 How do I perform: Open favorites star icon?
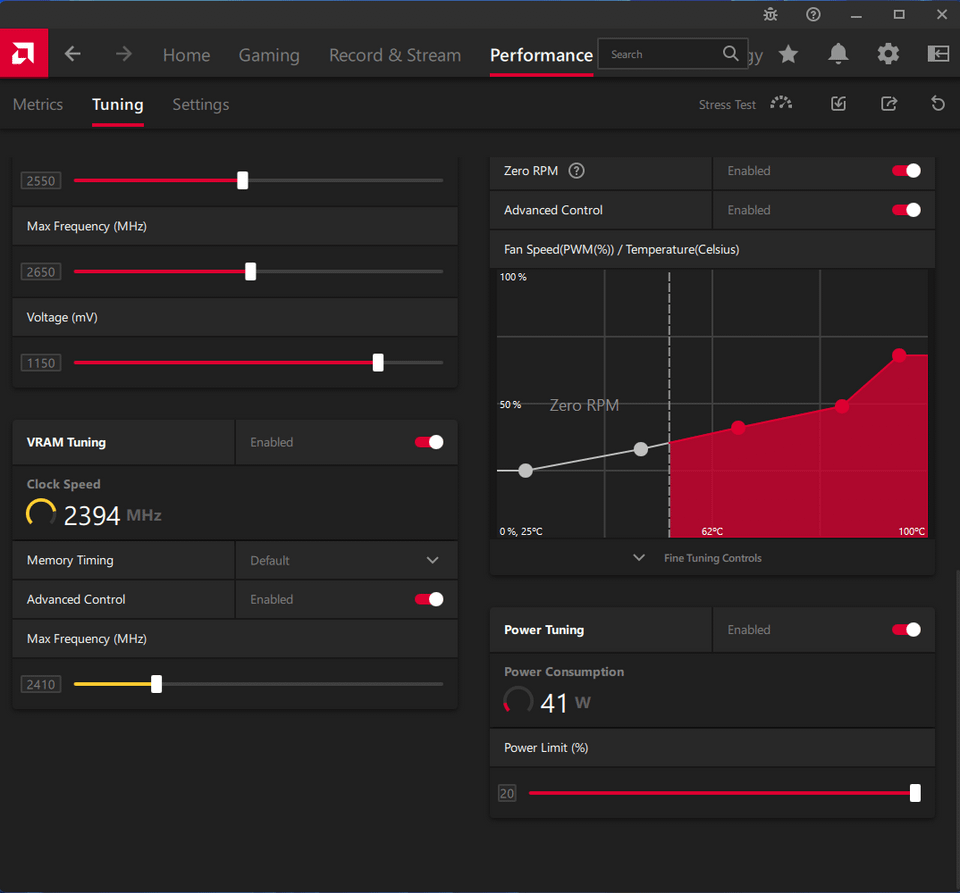tap(788, 54)
